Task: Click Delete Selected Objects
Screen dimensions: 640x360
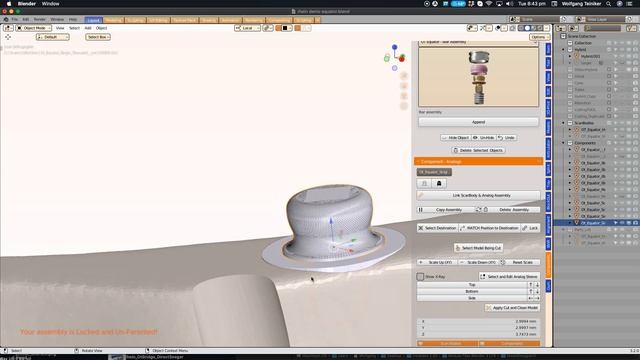Action: pos(478,150)
